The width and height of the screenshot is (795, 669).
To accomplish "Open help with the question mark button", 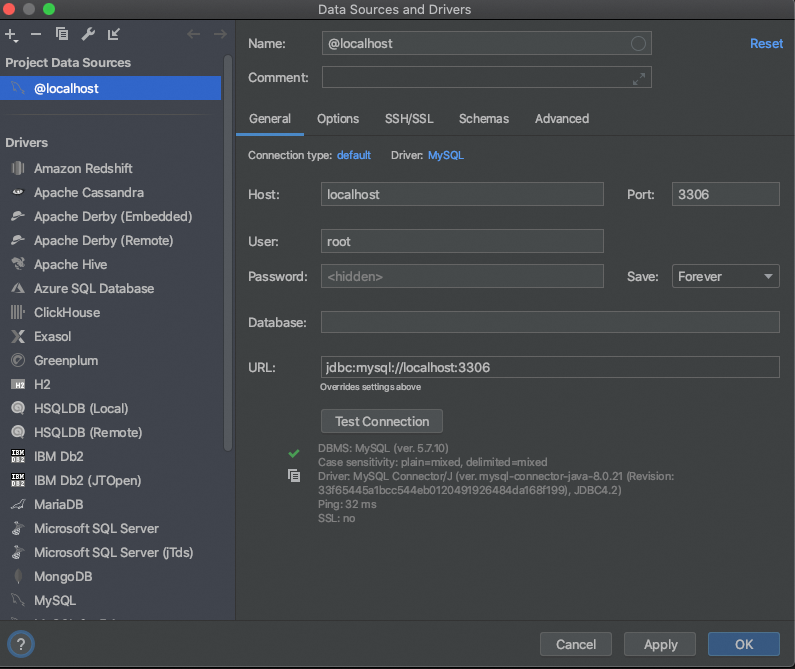I will point(21,644).
